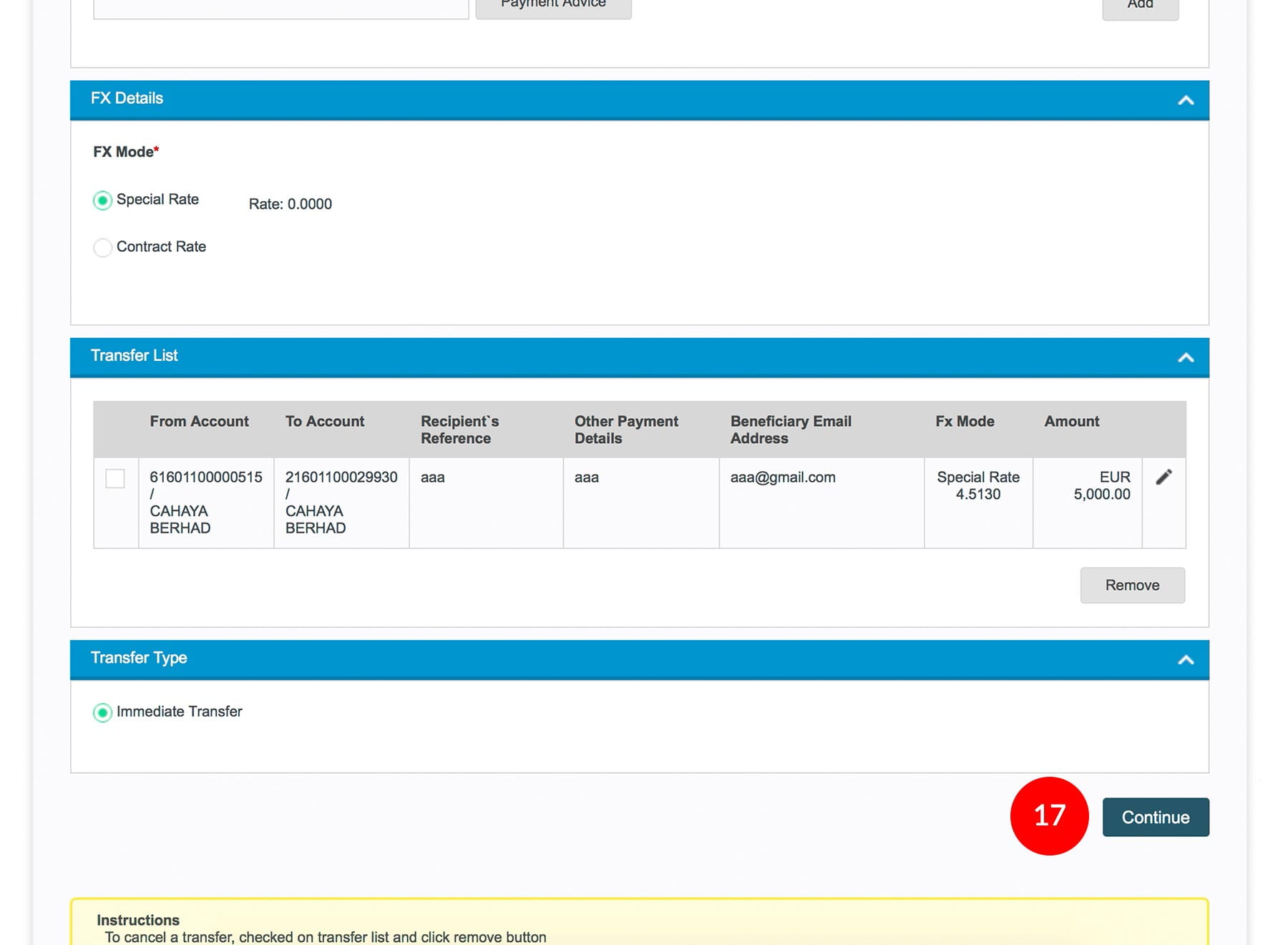Collapse the Transfer List section chevron

click(x=1185, y=357)
